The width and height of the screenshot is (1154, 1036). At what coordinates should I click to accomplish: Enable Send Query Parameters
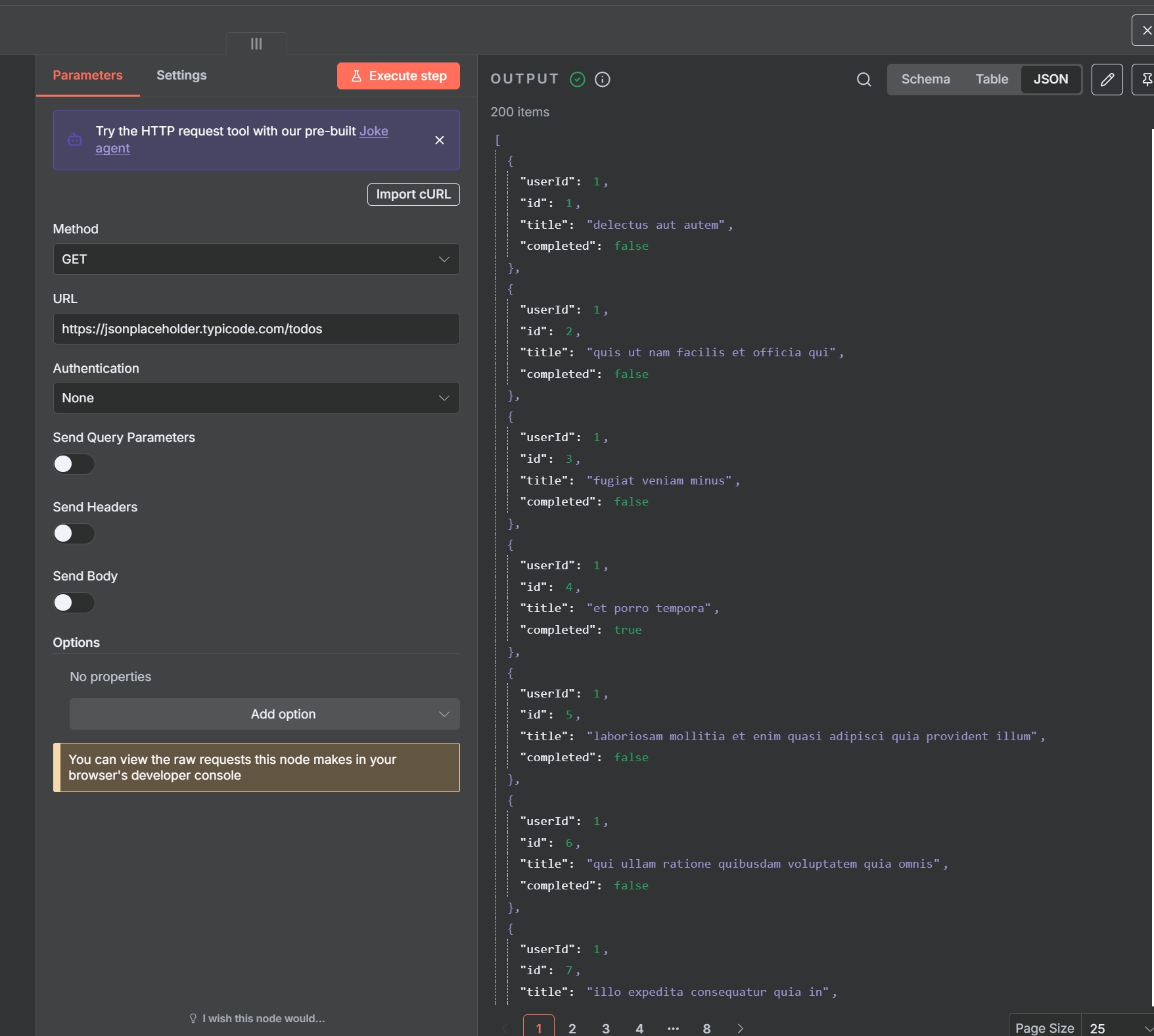(73, 464)
